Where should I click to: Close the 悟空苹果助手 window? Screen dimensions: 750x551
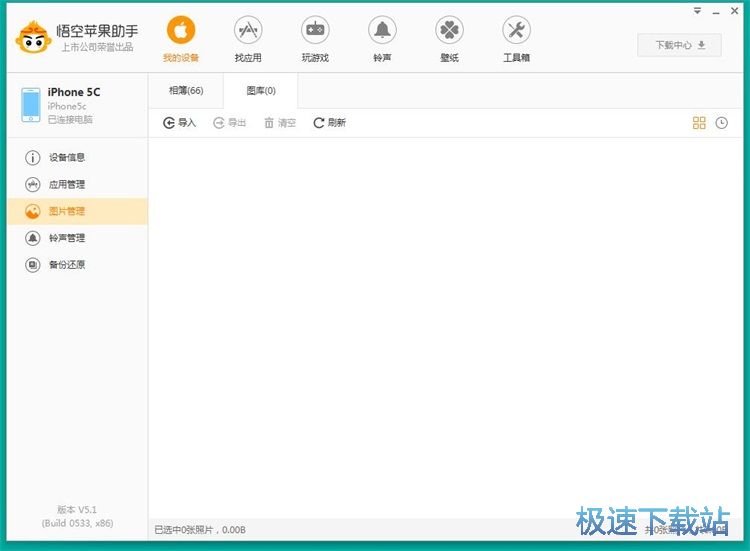point(735,11)
